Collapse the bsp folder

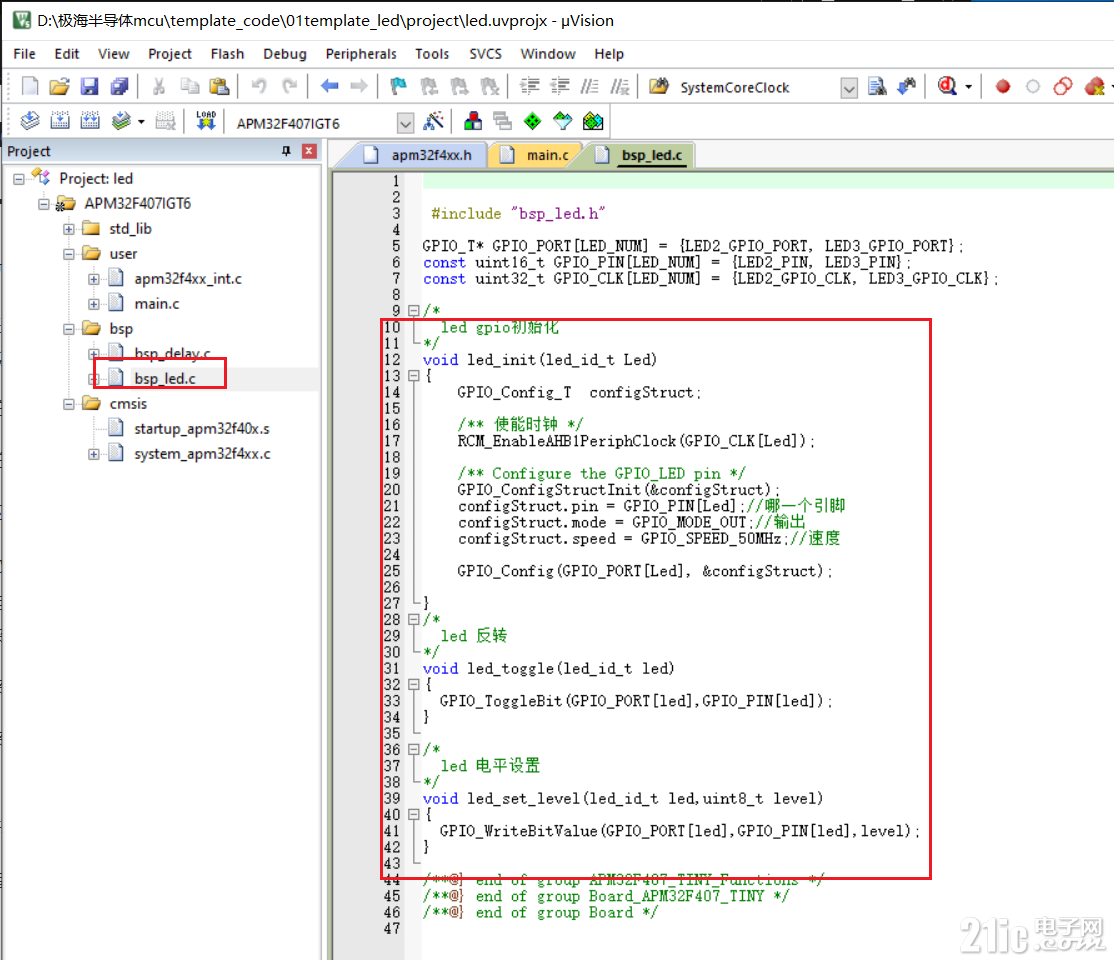tap(69, 329)
